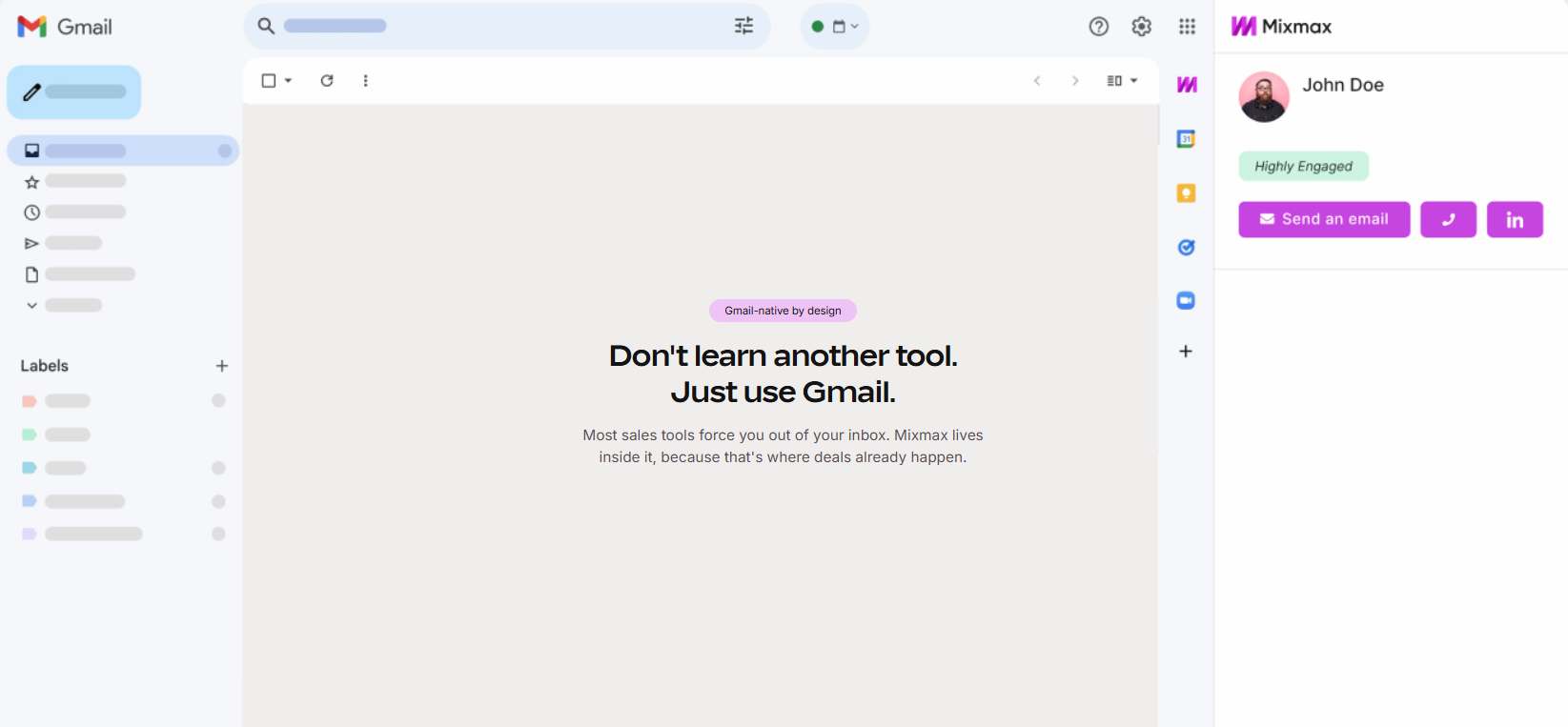Open the Snoozed folder clock icon

pyautogui.click(x=32, y=212)
